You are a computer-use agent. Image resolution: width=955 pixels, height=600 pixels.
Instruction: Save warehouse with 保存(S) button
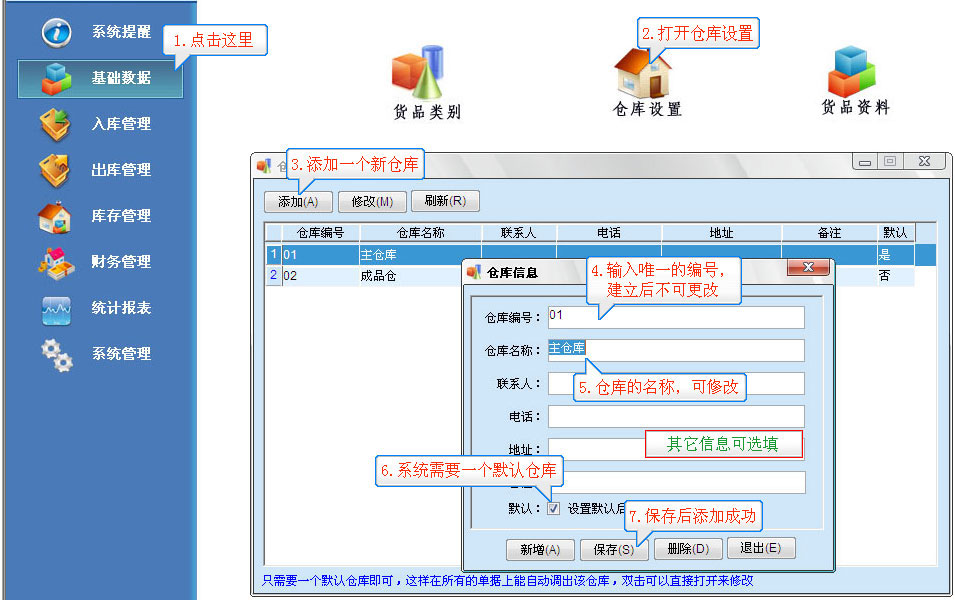(x=613, y=549)
